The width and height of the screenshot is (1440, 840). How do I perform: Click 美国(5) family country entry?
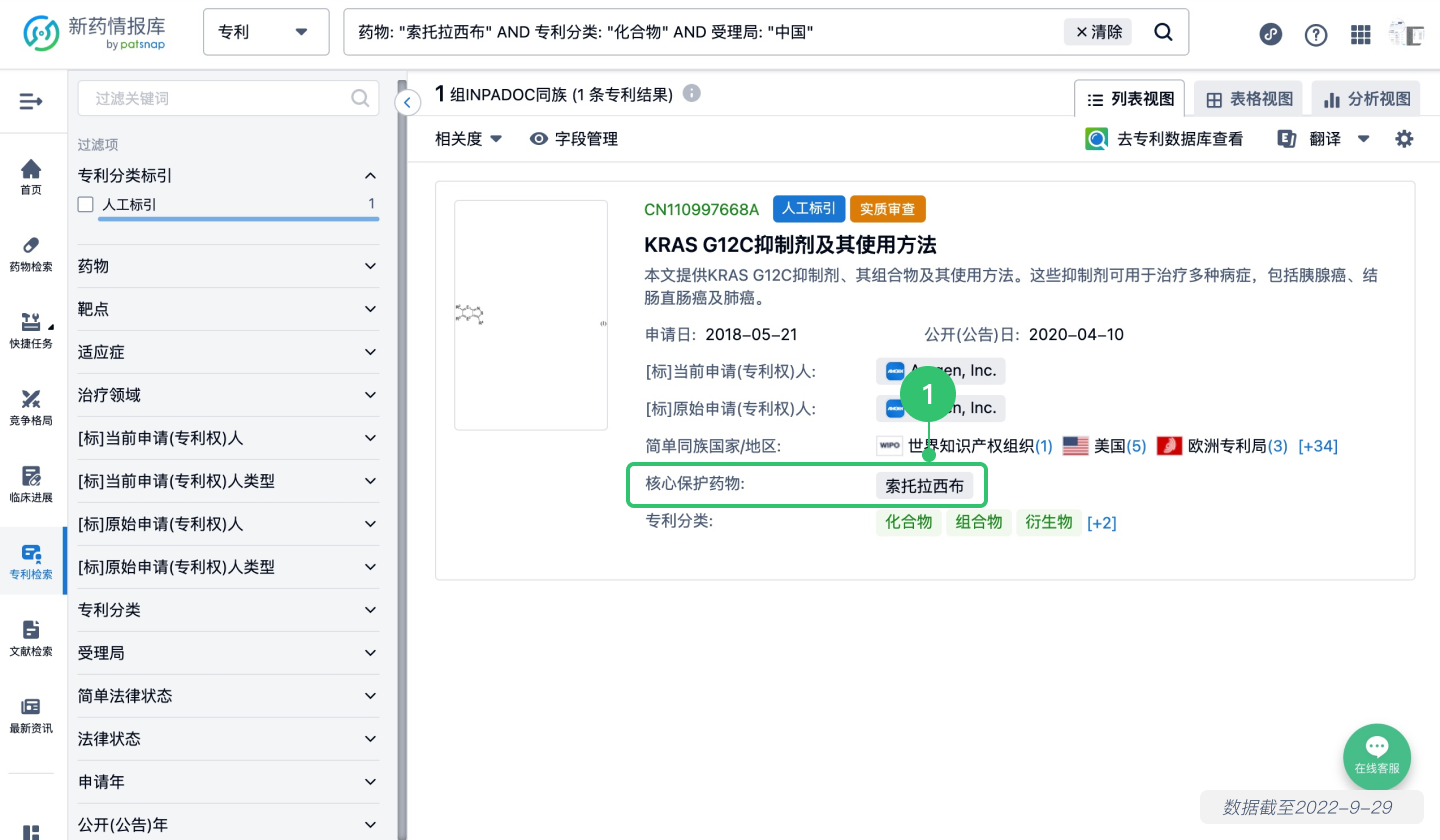[1104, 446]
